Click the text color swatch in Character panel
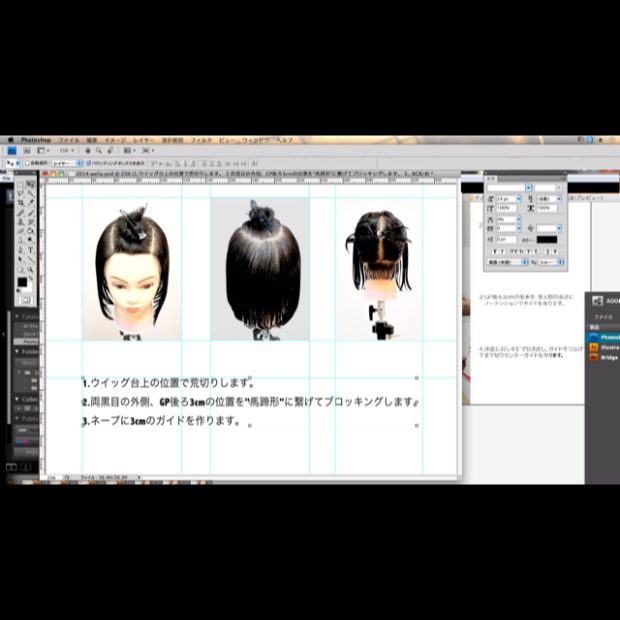Image resolution: width=620 pixels, height=620 pixels. [x=547, y=240]
